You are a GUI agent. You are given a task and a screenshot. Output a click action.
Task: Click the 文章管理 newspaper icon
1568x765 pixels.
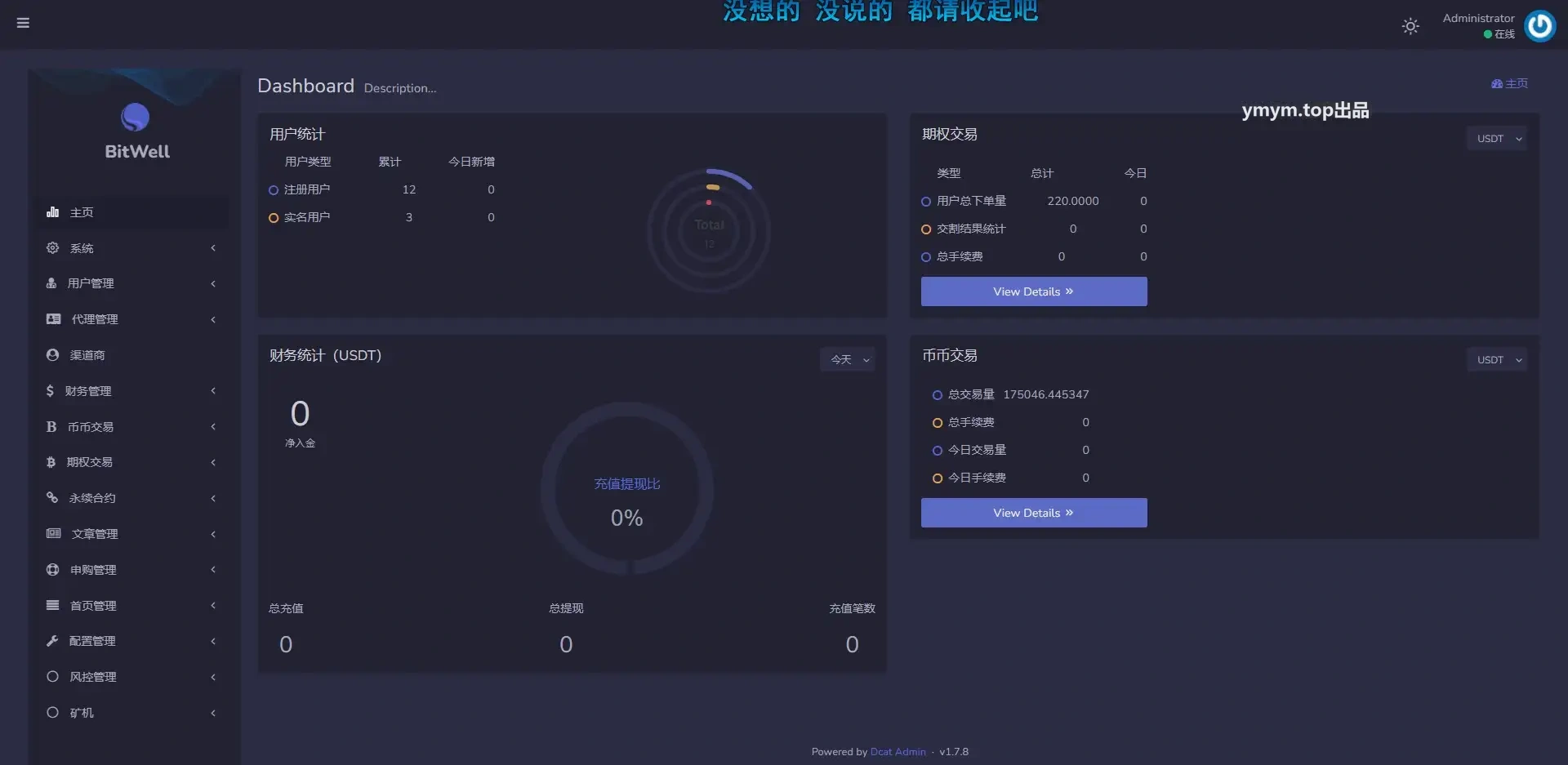tap(53, 534)
